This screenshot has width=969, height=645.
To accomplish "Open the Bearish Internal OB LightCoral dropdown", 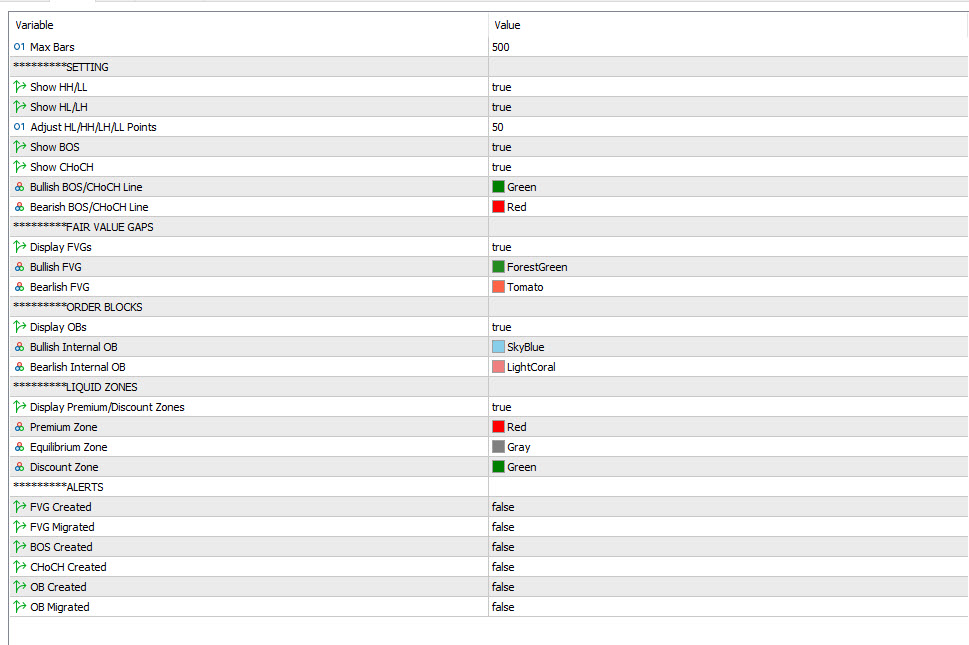I will [530, 367].
